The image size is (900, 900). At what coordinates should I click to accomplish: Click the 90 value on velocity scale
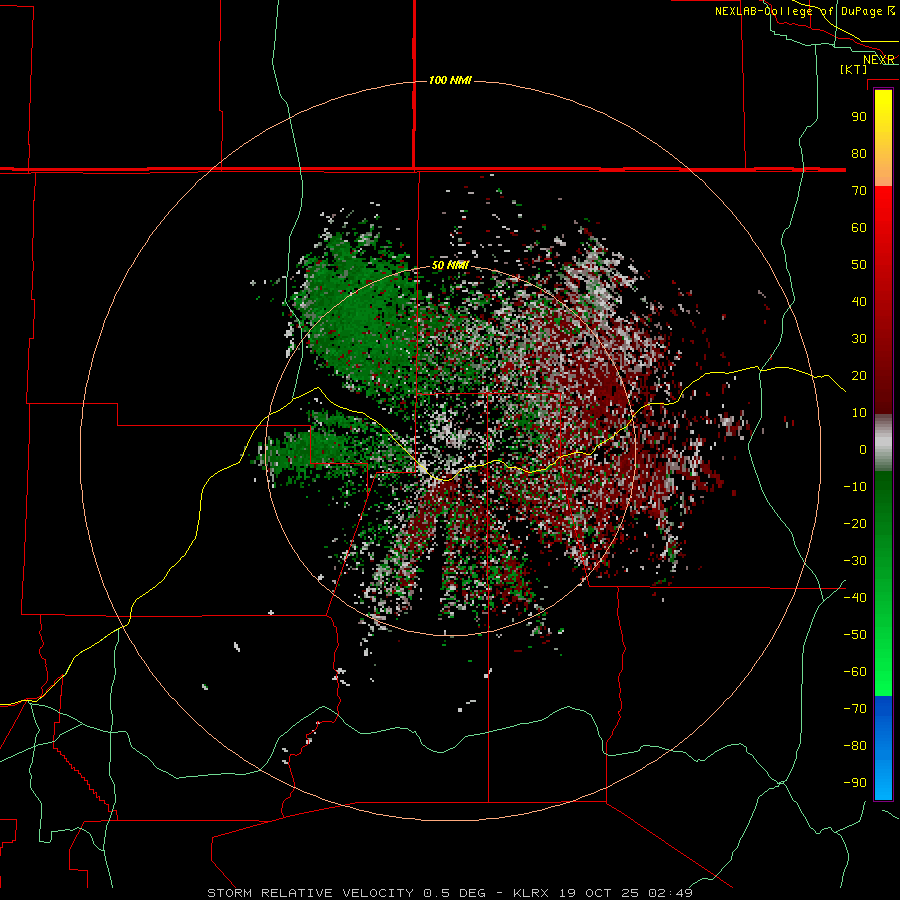click(x=859, y=117)
